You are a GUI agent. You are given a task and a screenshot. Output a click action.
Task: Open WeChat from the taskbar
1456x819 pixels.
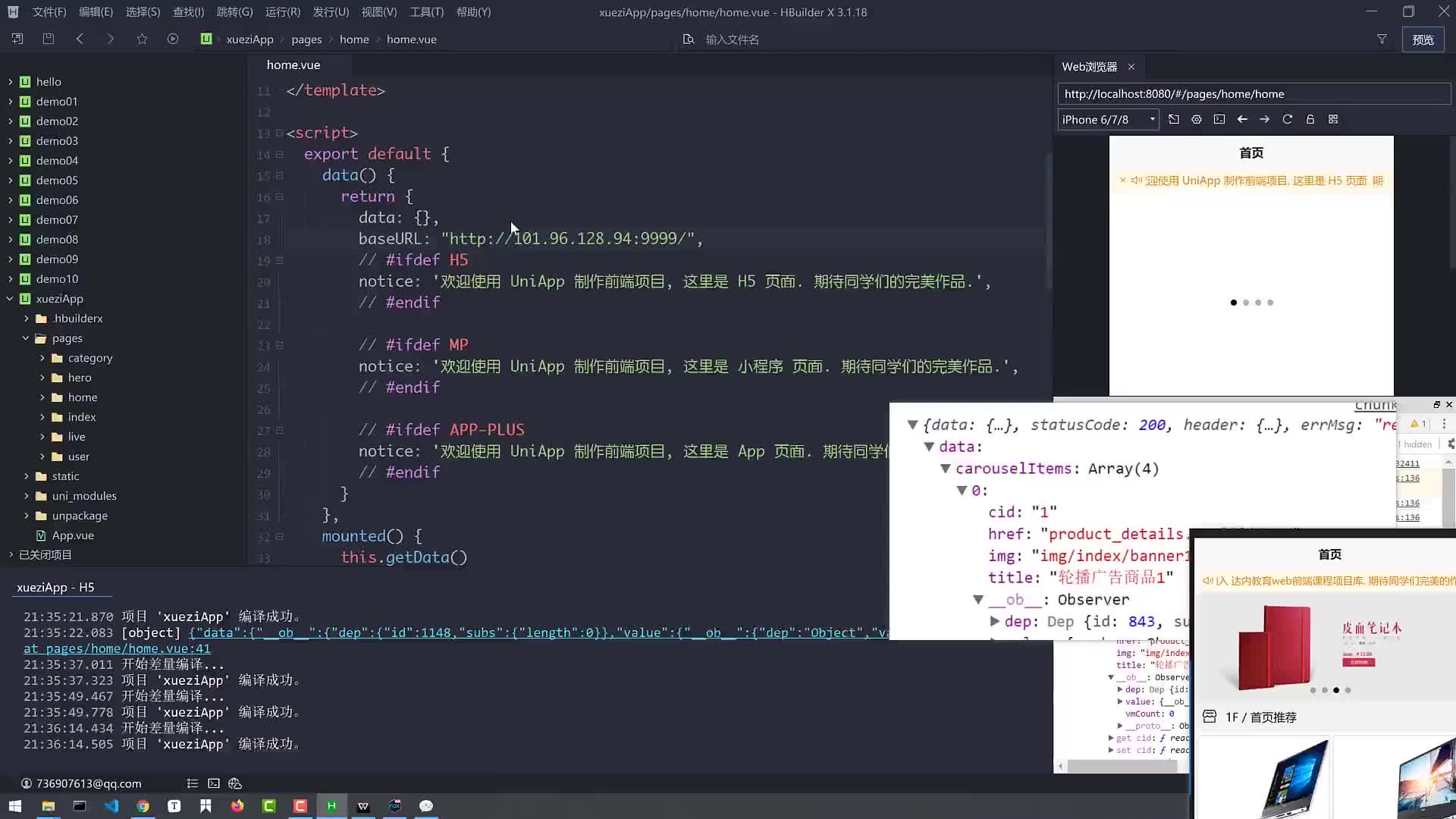(426, 805)
